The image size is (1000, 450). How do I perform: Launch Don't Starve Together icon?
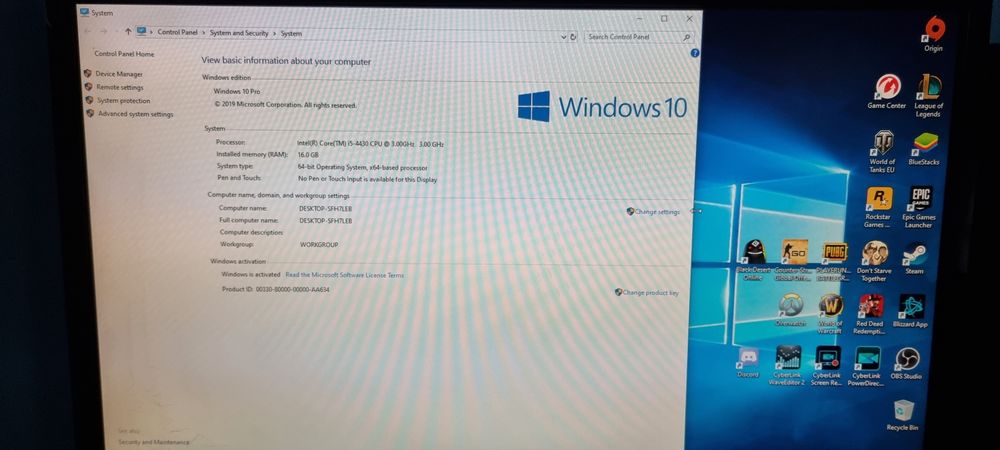pyautogui.click(x=874, y=261)
